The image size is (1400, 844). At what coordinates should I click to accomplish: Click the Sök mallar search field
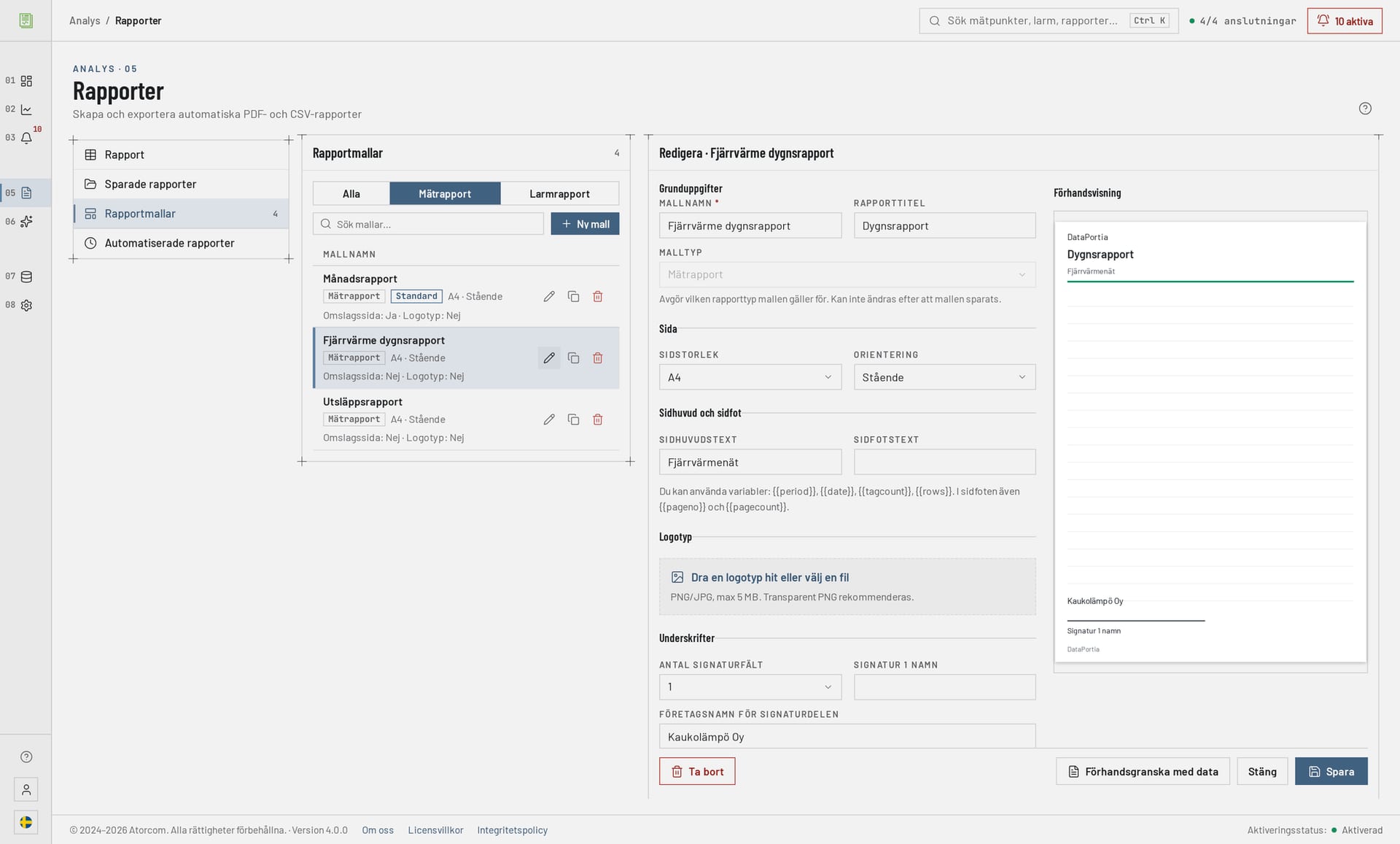(x=429, y=224)
